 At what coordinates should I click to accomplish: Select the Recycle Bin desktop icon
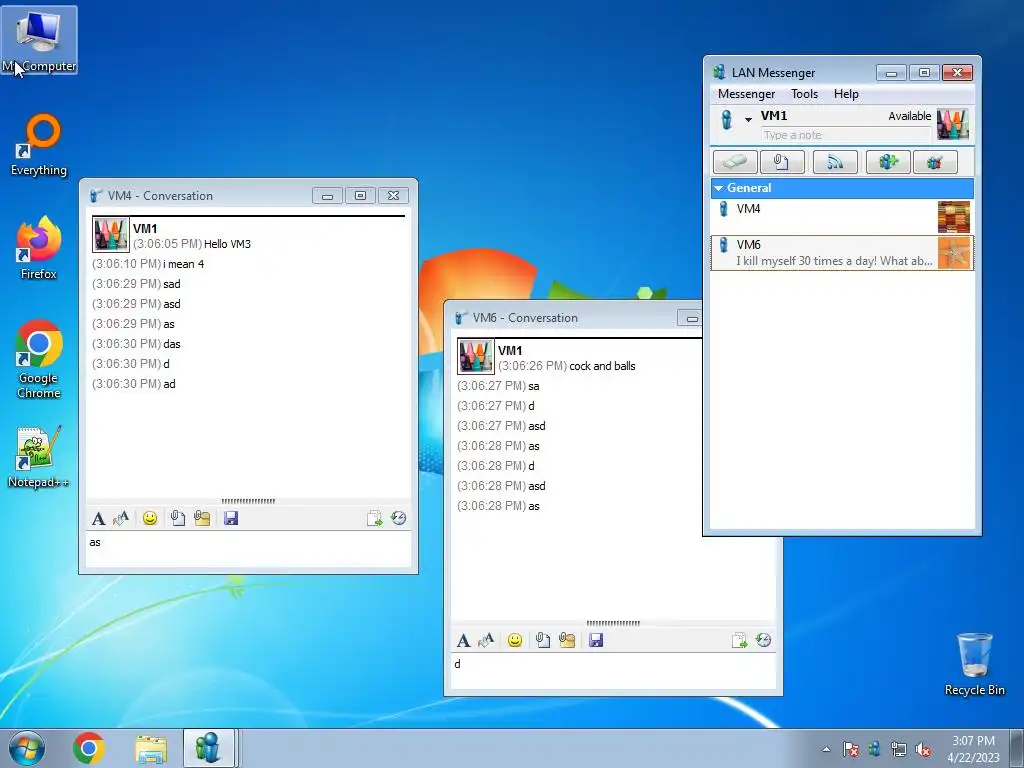pyautogui.click(x=974, y=664)
